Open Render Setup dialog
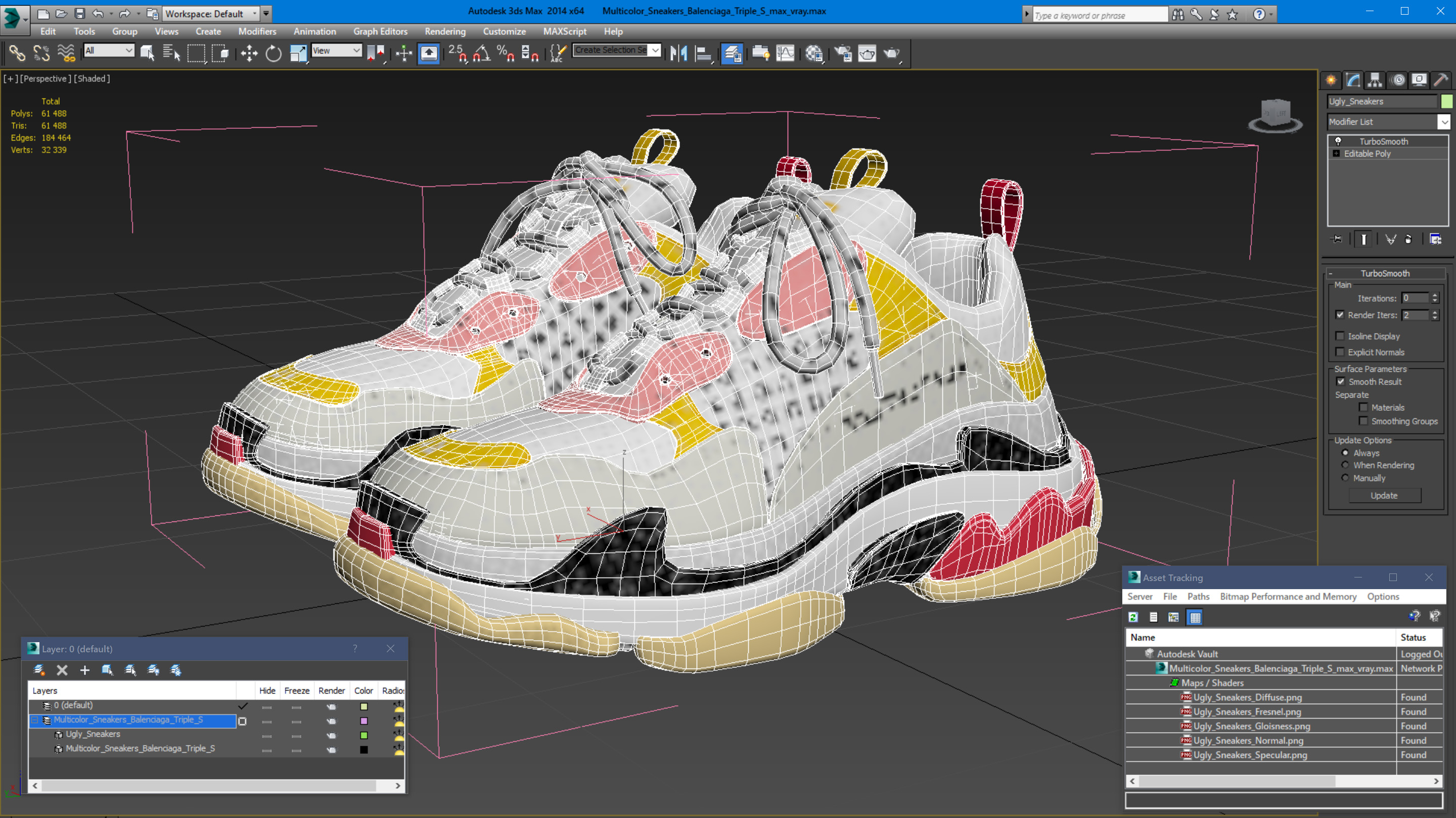 843,53
